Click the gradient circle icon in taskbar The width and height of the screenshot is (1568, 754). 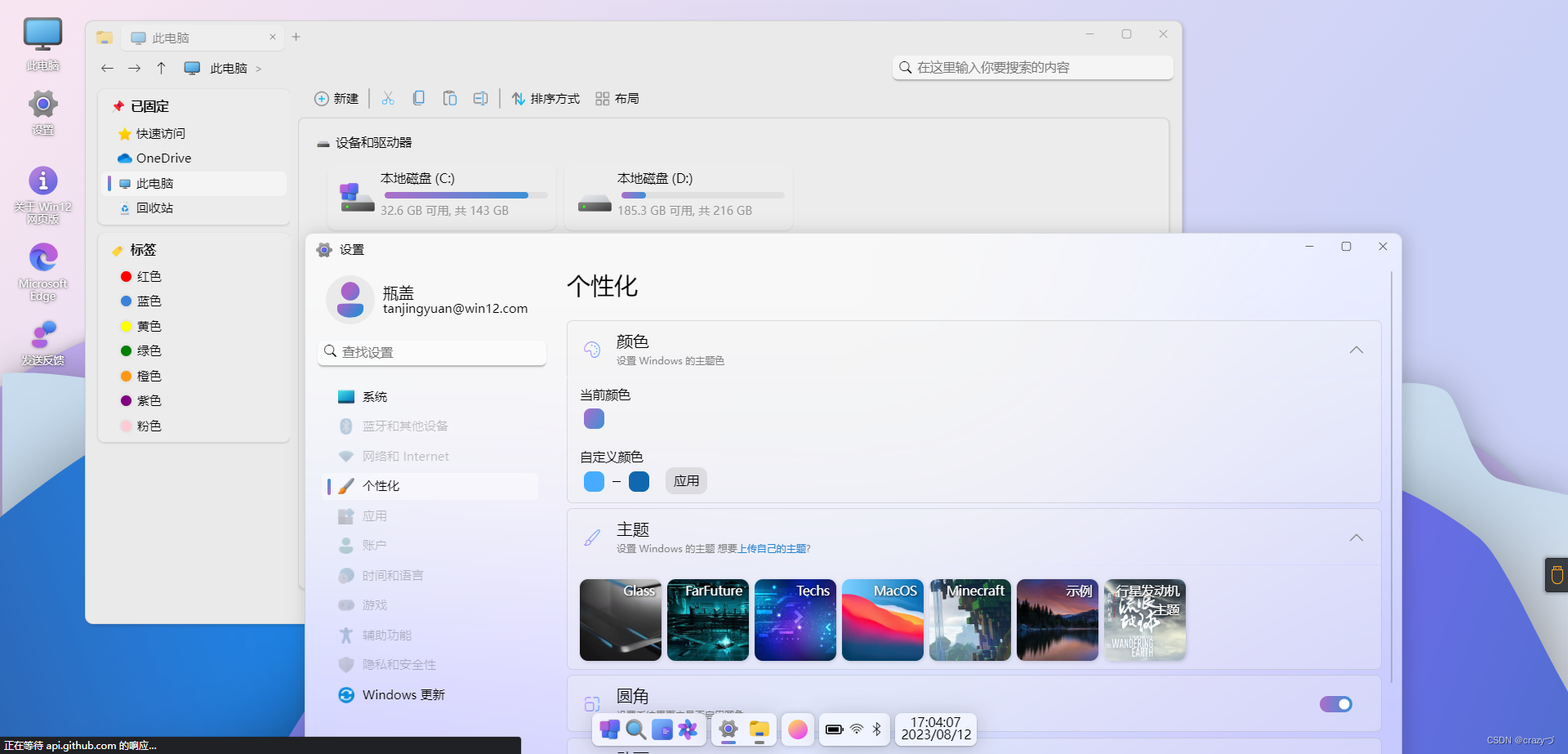coord(798,729)
